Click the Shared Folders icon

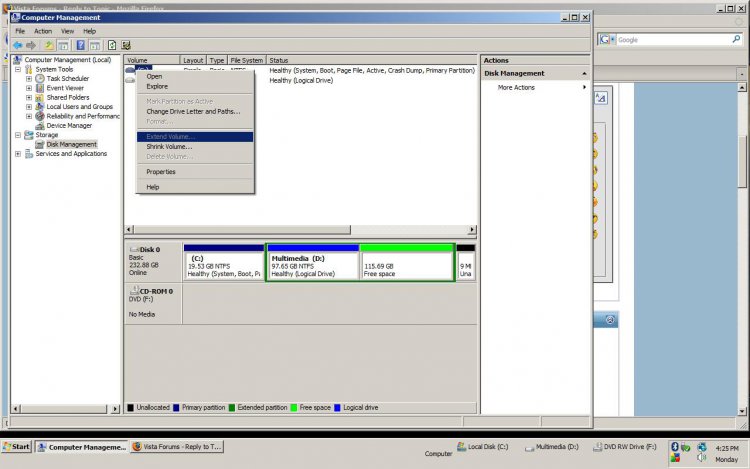pos(40,98)
